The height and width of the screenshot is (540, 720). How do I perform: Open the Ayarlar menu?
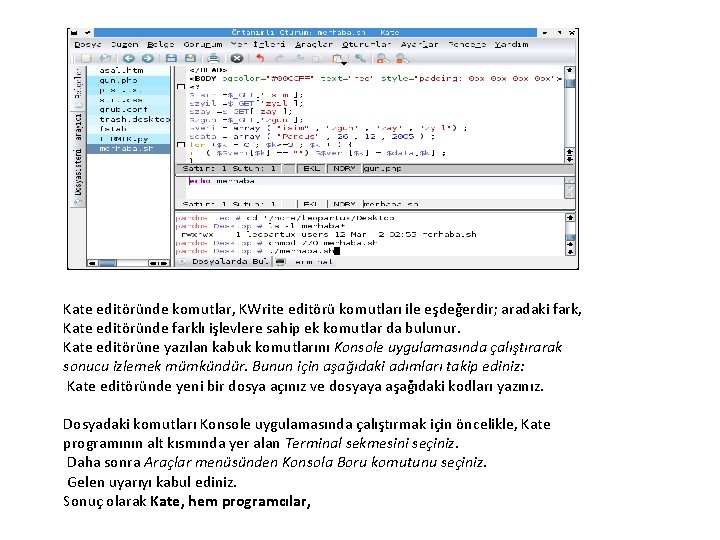pos(419,45)
